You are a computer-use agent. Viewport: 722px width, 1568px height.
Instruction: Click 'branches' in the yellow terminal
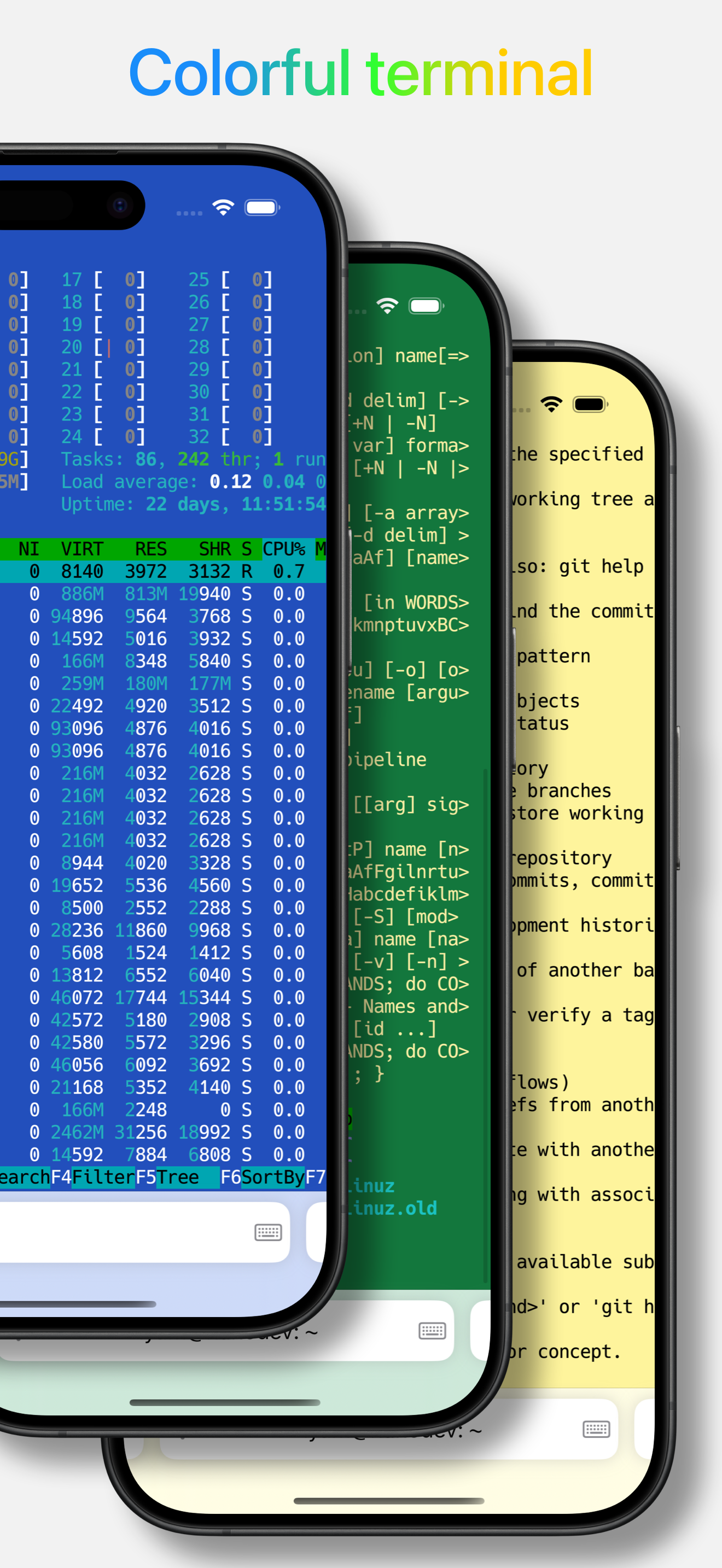tap(569, 791)
